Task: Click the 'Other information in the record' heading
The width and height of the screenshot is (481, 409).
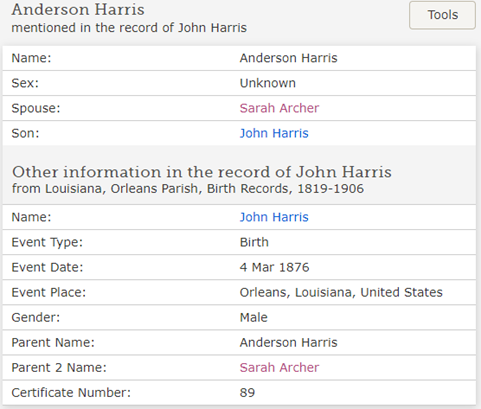Action: [x=202, y=172]
